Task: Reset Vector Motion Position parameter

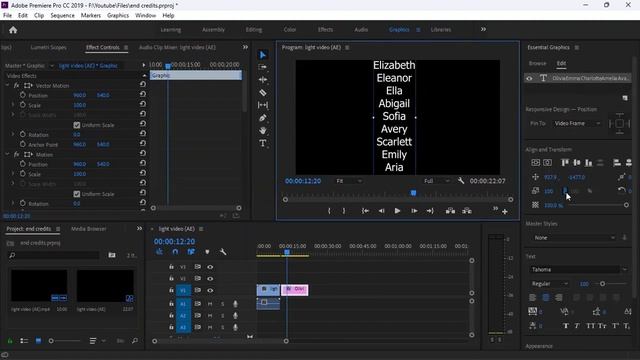Action: click(142, 95)
